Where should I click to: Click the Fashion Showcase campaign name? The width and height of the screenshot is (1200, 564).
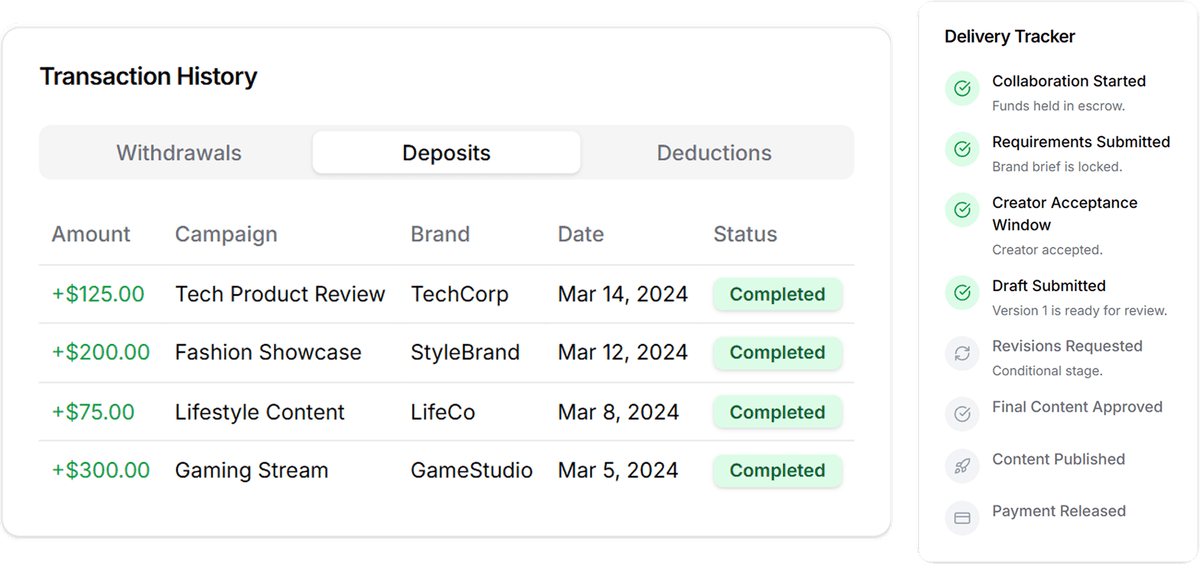[268, 352]
